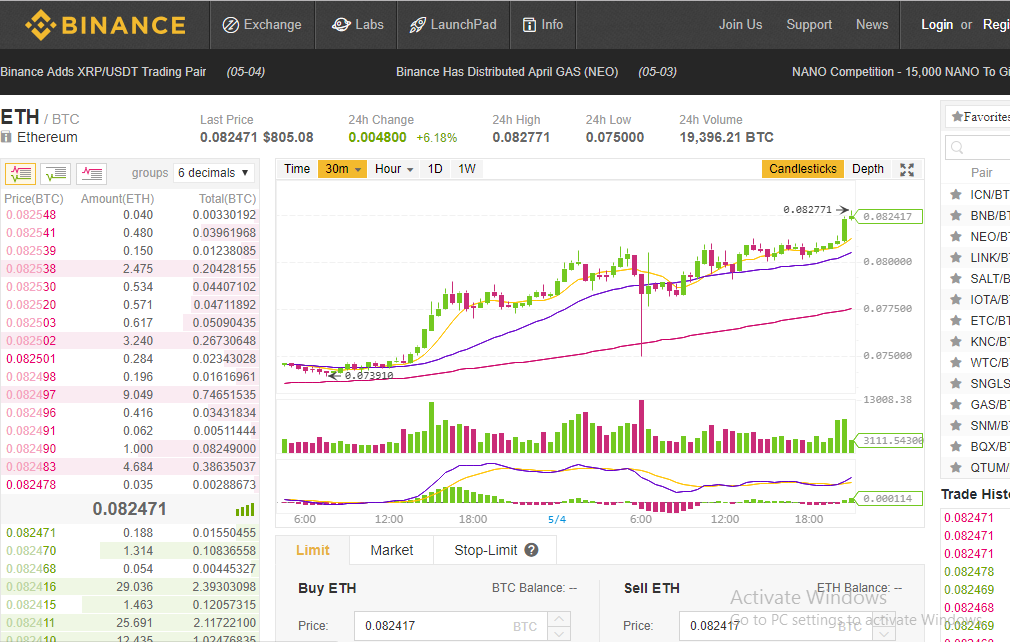Viewport: 1010px width, 642px height.
Task: Click the Sell ETH price input field
Action: [776, 626]
